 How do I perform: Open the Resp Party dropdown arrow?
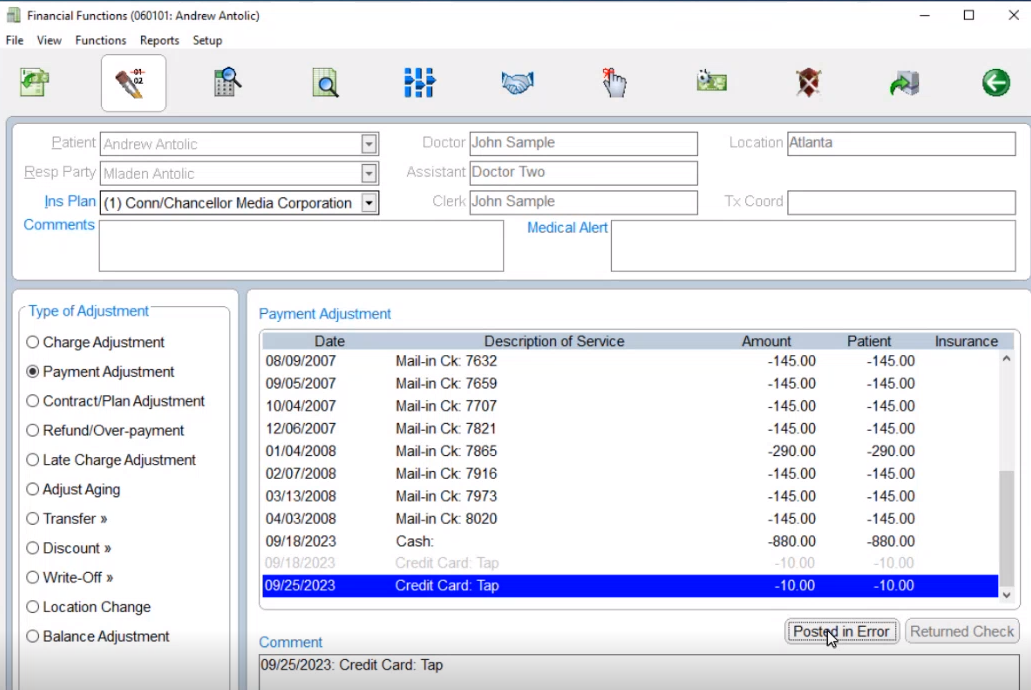[369, 174]
